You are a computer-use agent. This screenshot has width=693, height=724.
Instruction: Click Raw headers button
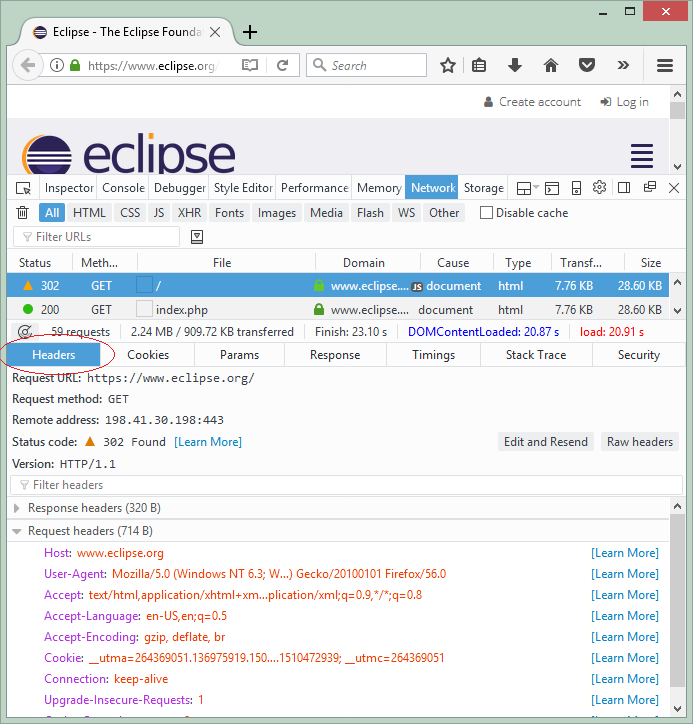pyautogui.click(x=639, y=442)
